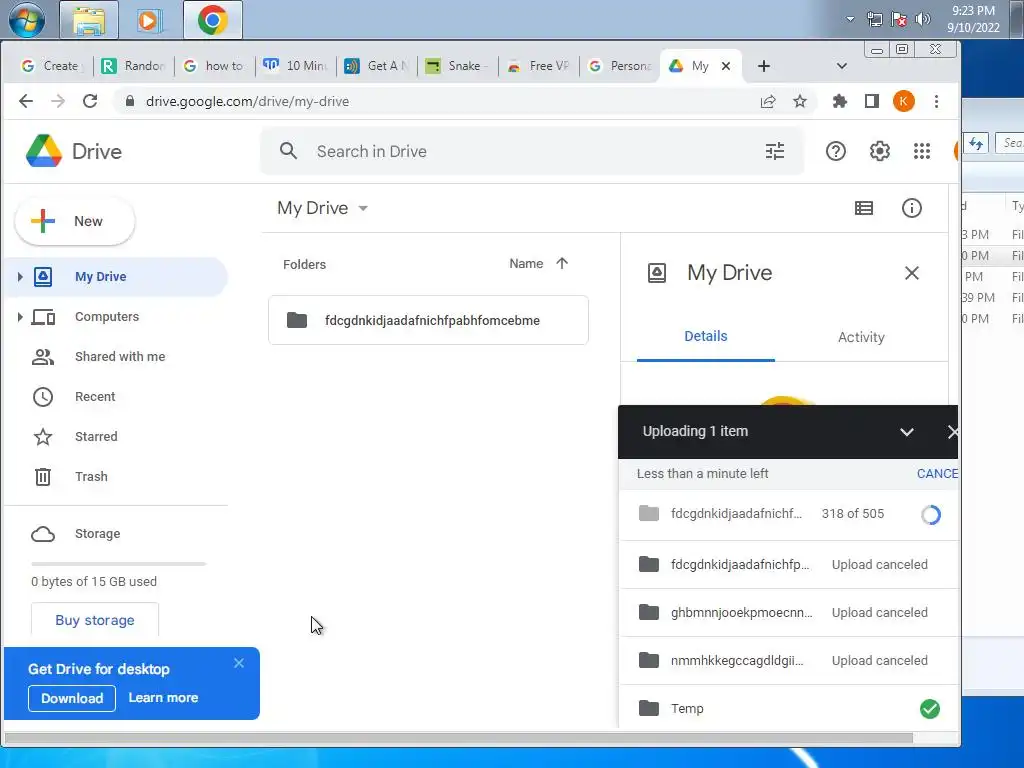Open the Chrome profile K avatar
The image size is (1024, 768).
(x=904, y=101)
